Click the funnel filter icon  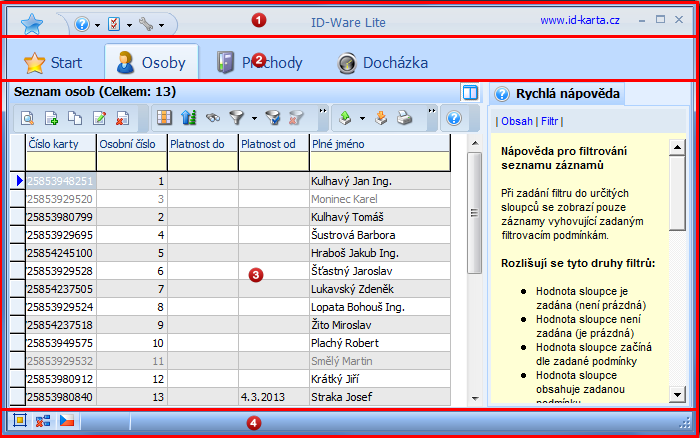click(x=237, y=118)
